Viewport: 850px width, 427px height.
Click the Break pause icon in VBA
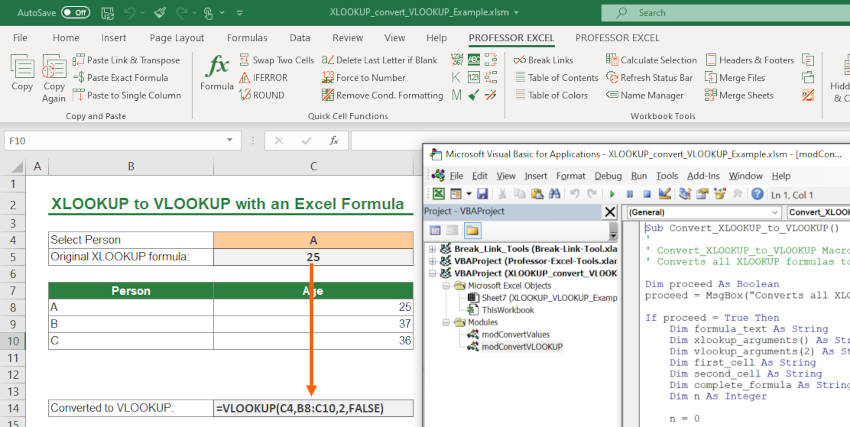point(630,194)
